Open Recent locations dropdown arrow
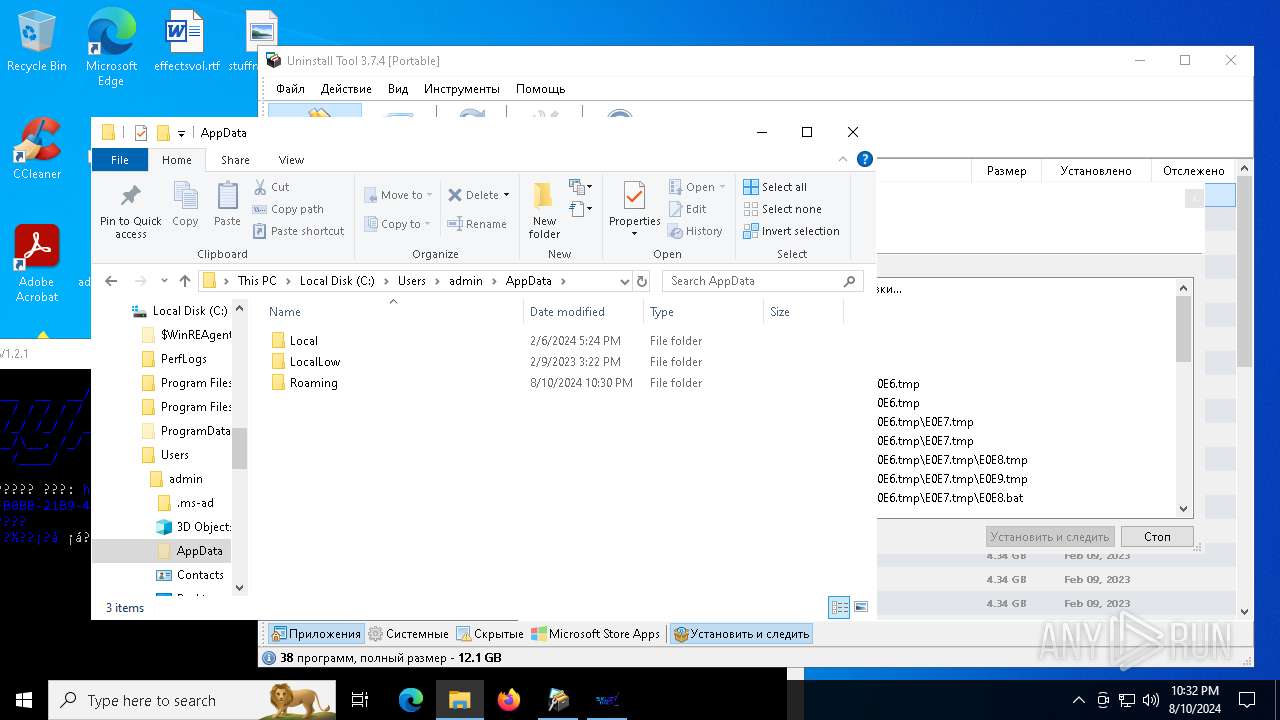The height and width of the screenshot is (720, 1280). [x=163, y=281]
